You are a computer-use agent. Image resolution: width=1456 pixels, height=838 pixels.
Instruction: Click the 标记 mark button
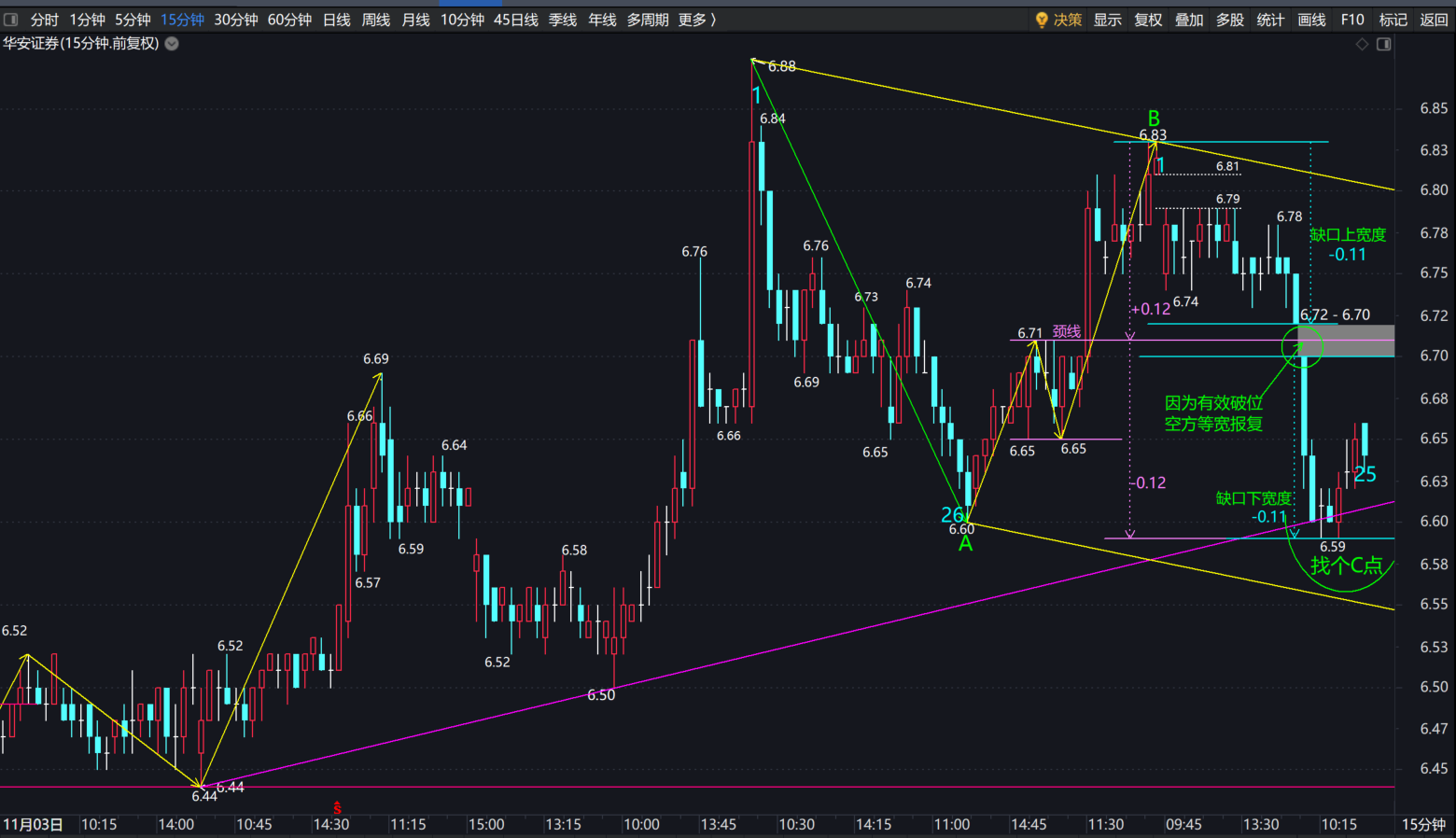[1393, 20]
